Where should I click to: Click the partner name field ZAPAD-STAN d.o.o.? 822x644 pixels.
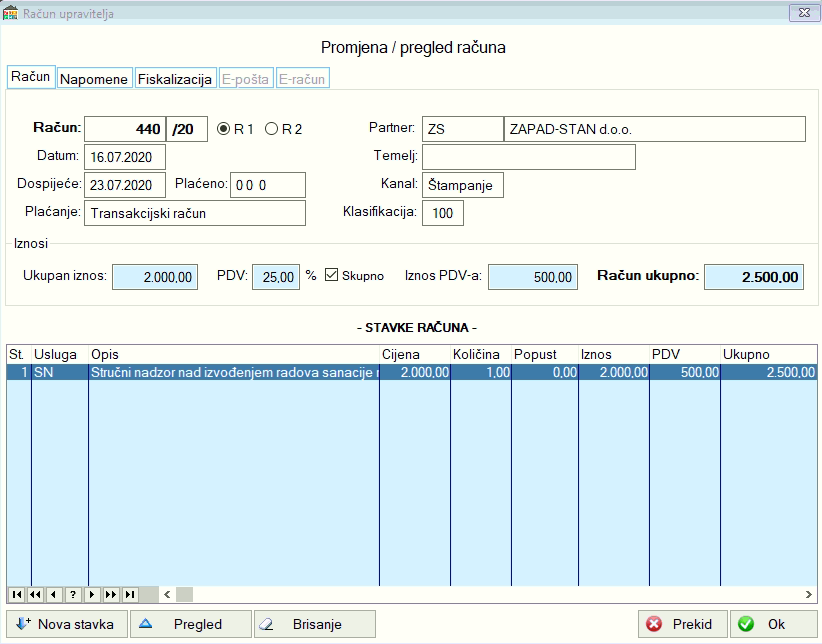pos(655,129)
